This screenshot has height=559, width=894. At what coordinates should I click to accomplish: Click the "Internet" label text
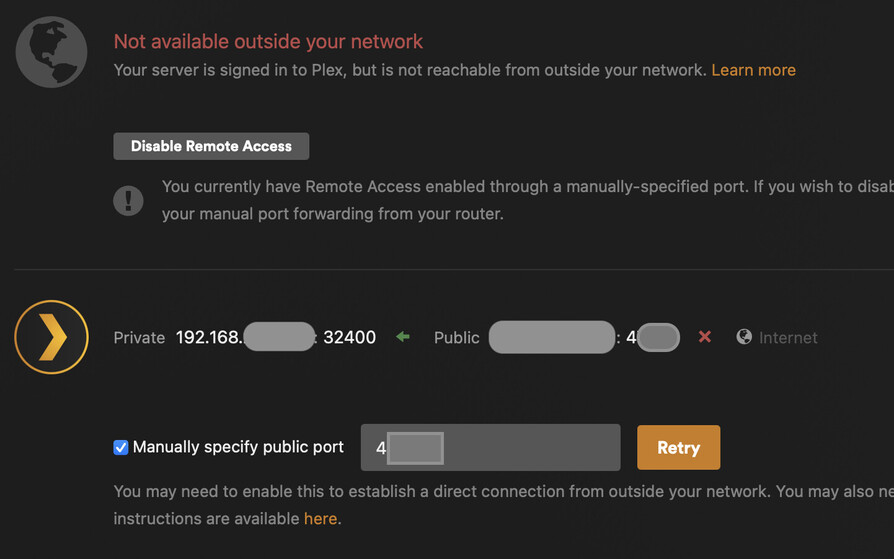coord(788,338)
